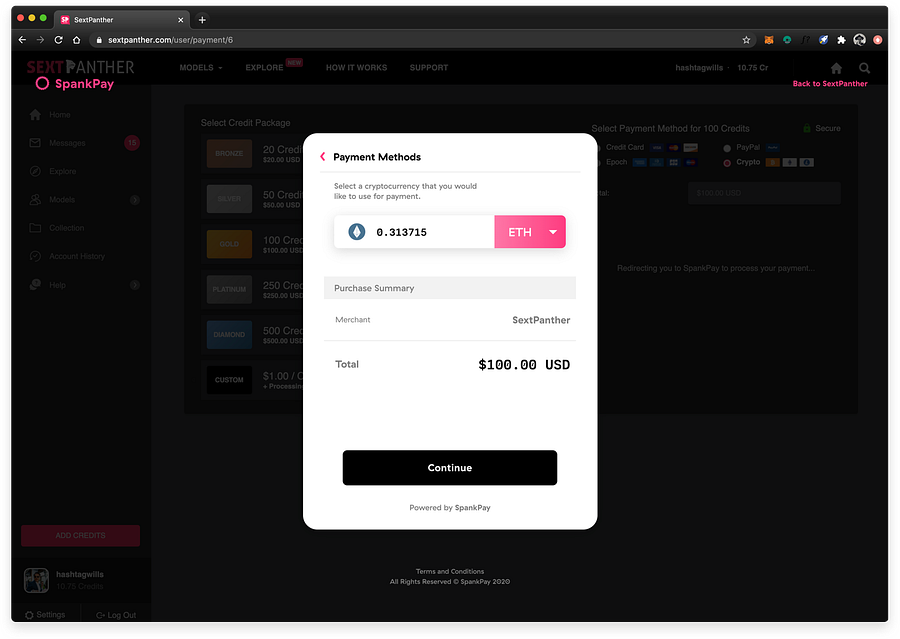Click the SpankPay logo
The height and width of the screenshot is (639, 900).
click(x=75, y=84)
